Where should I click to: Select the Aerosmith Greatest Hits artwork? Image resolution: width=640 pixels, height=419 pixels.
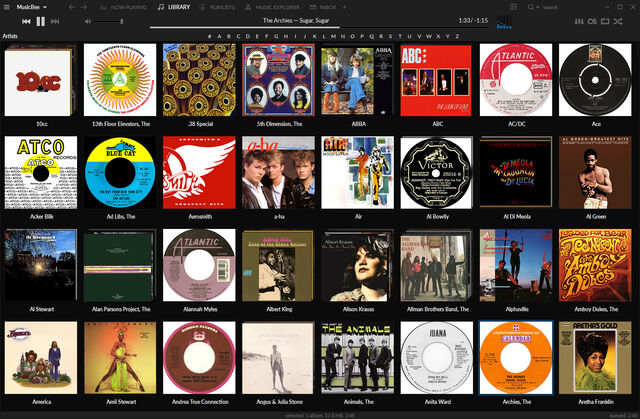click(199, 173)
